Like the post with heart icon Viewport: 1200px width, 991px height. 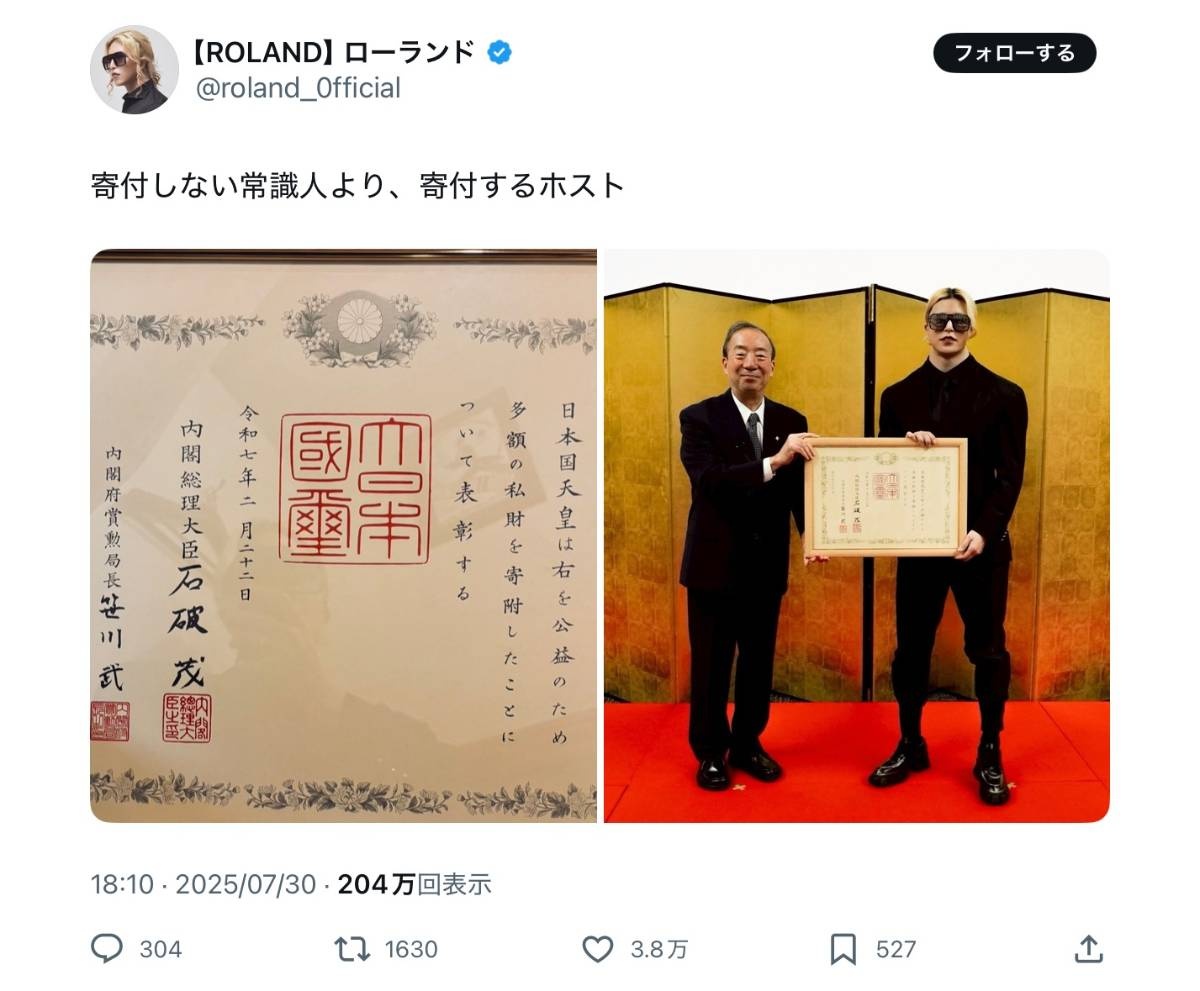[597, 949]
